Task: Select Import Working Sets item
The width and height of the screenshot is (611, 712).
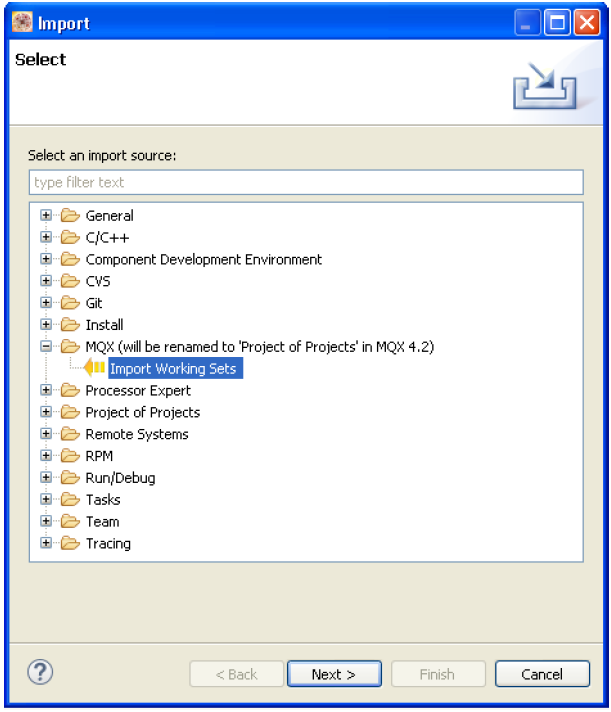Action: point(173,369)
